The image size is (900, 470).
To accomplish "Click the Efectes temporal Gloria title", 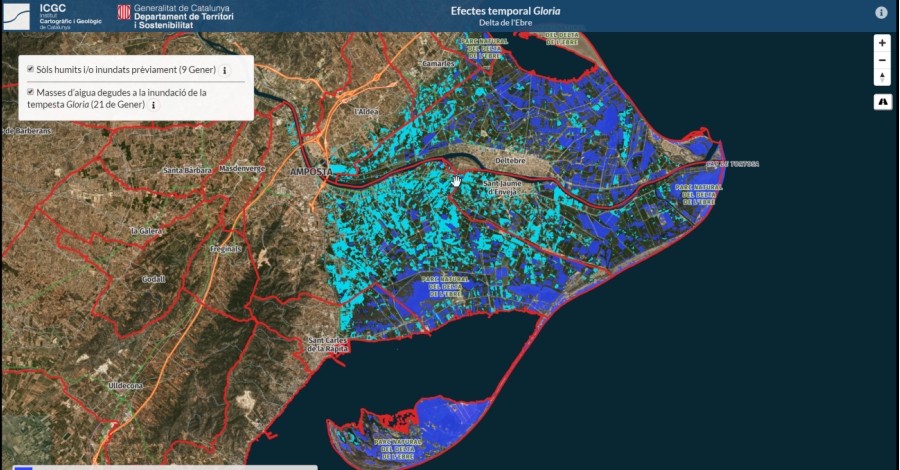I will click(x=490, y=9).
